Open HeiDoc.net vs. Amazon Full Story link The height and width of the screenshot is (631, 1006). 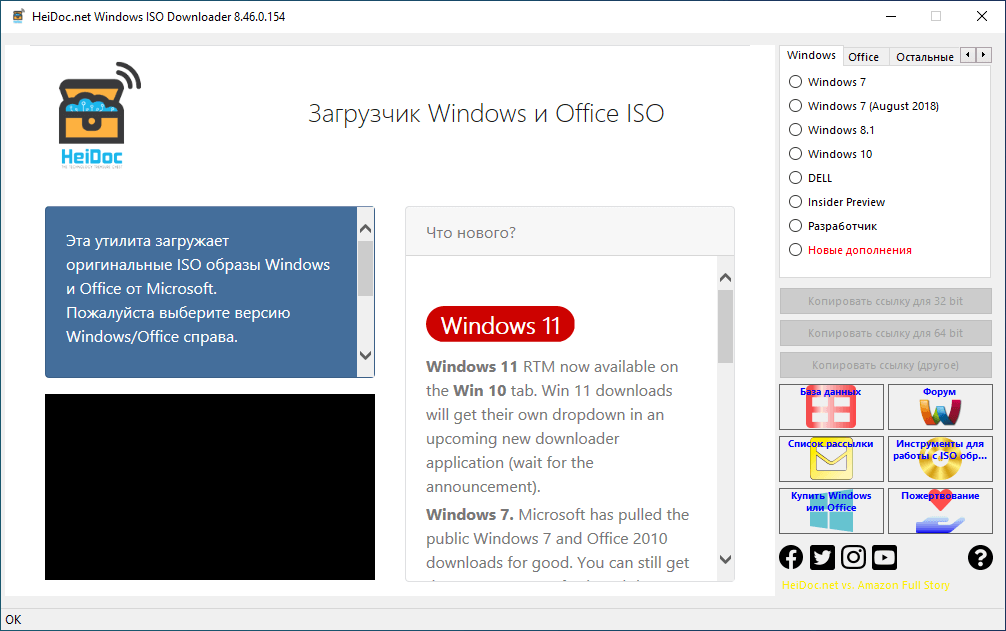click(x=864, y=585)
